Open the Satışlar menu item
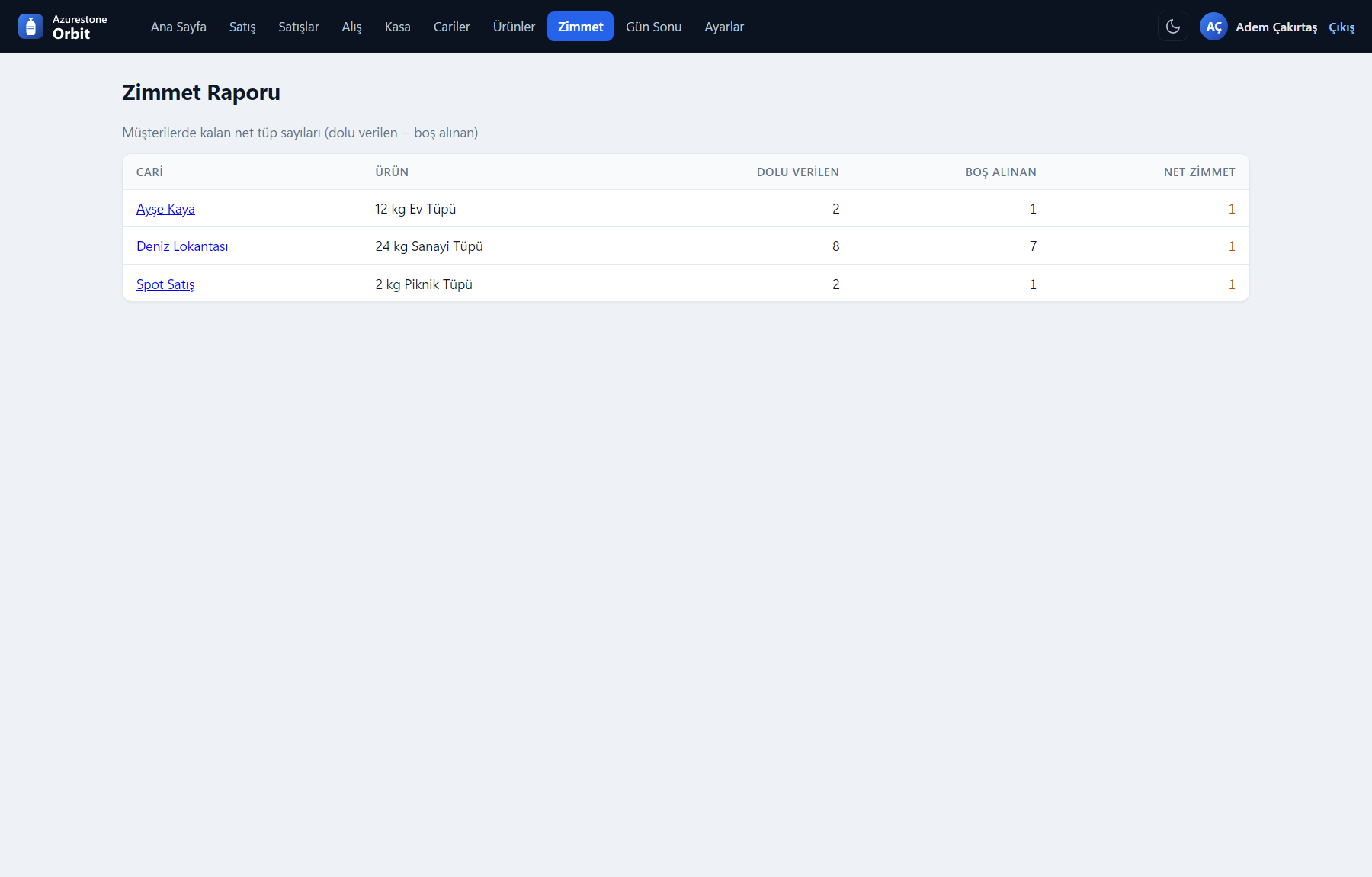The height and width of the screenshot is (877, 1372). pyautogui.click(x=299, y=27)
